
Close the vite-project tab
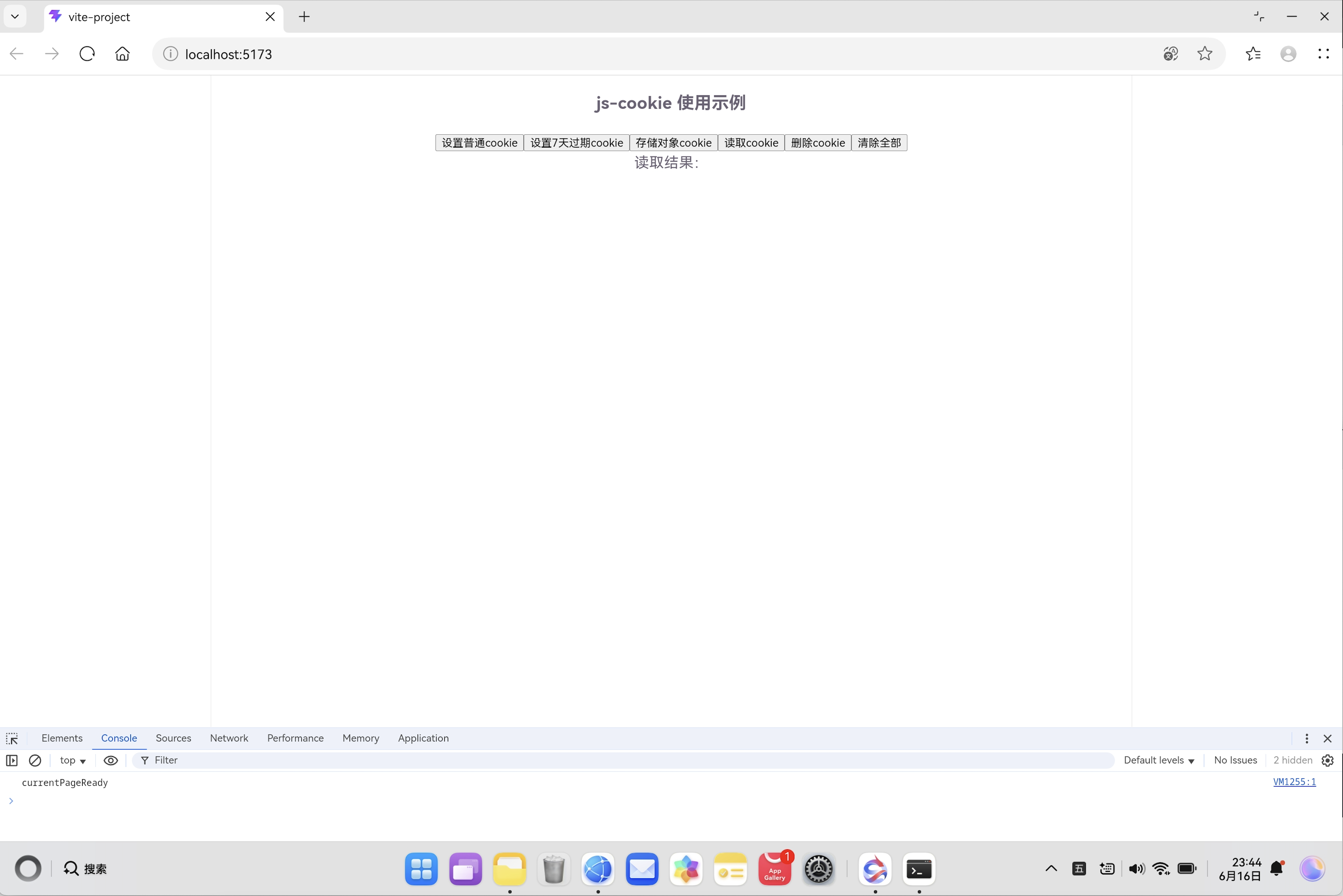click(270, 17)
